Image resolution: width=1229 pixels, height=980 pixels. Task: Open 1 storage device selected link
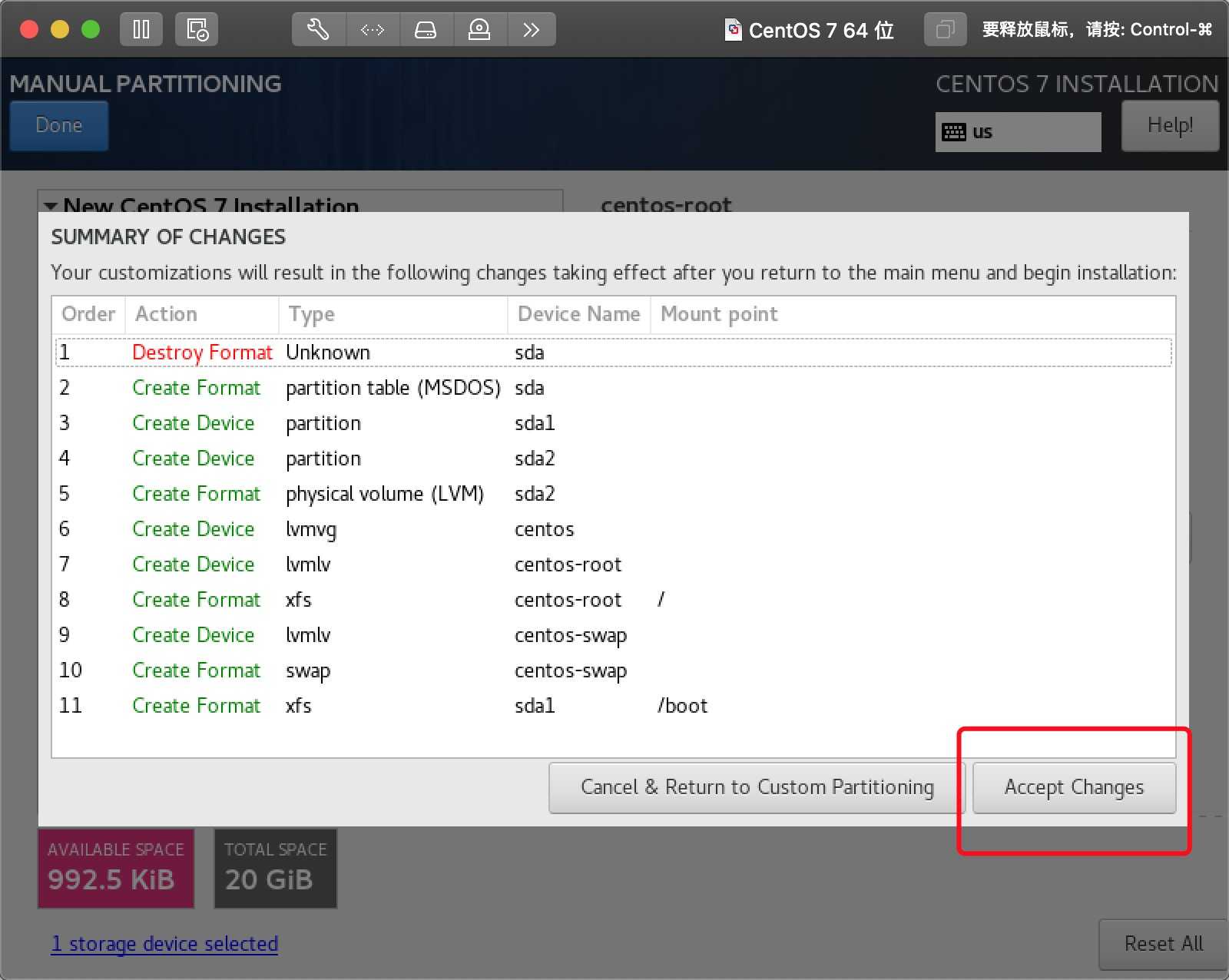[164, 944]
